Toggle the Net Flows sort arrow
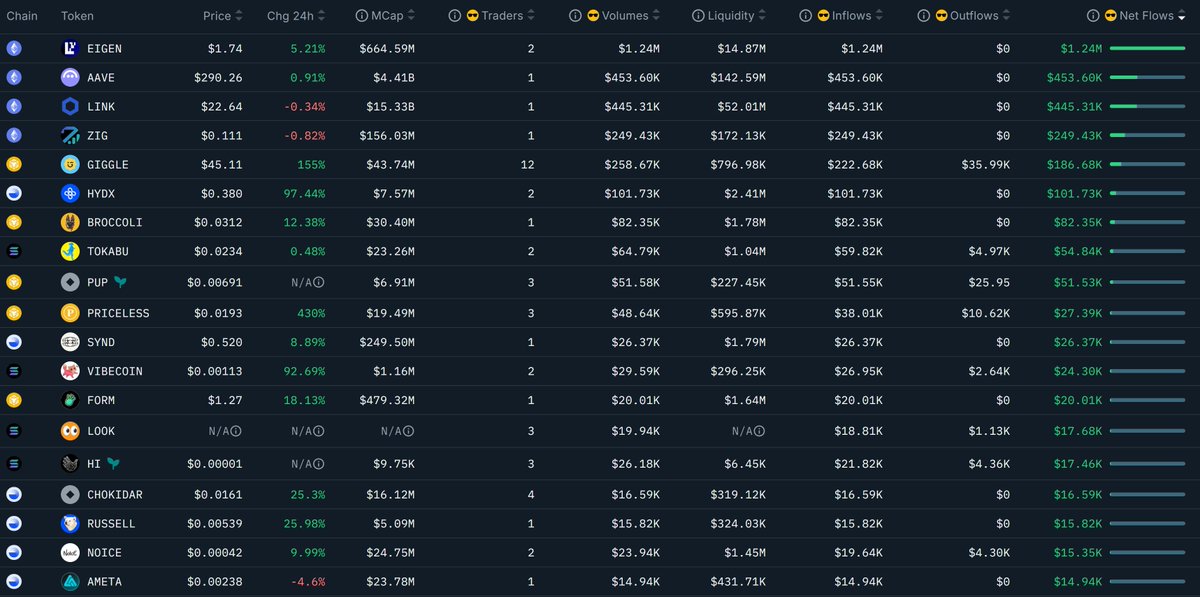 click(1182, 16)
